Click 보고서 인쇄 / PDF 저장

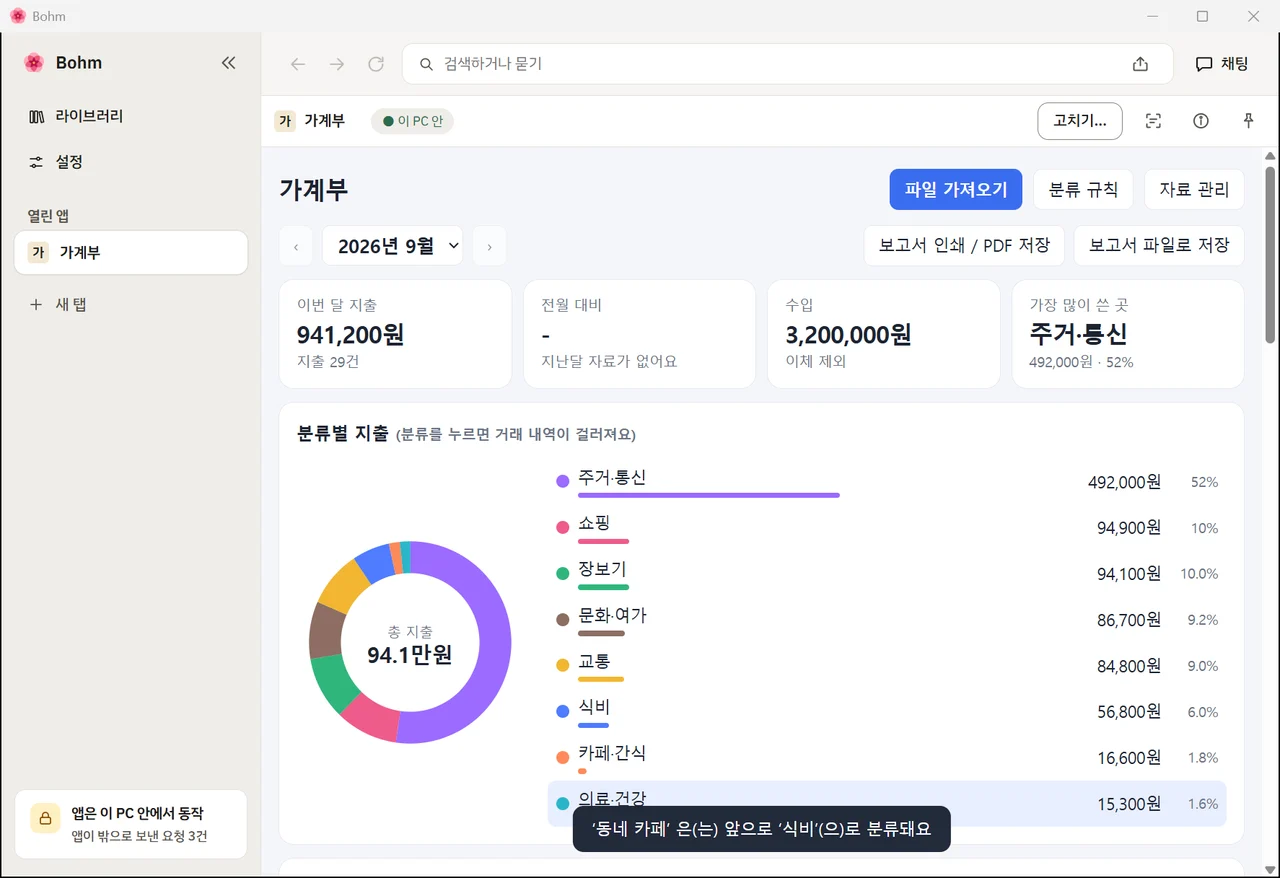[964, 246]
